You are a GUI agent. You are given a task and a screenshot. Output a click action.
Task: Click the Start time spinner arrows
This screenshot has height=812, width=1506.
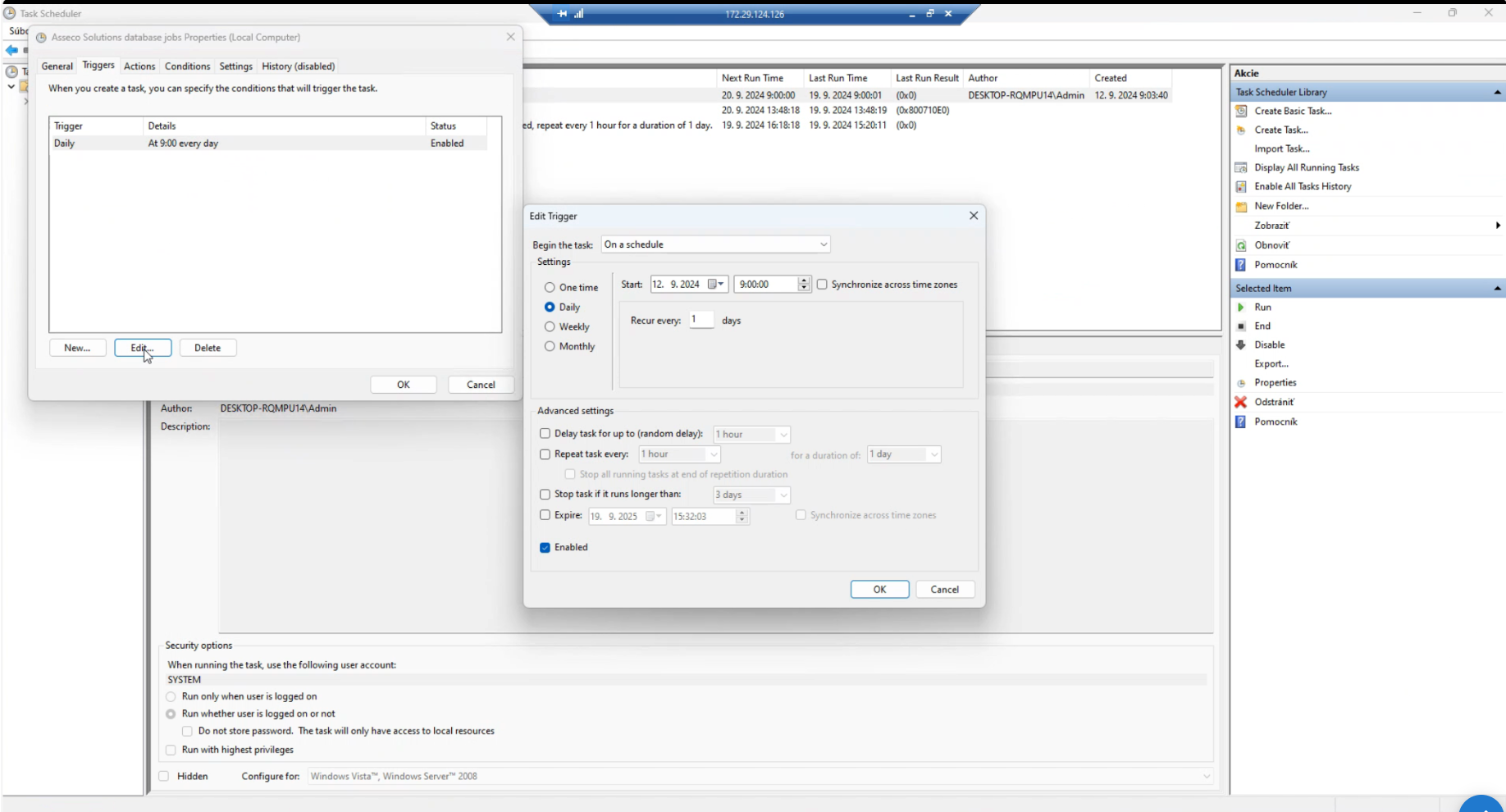click(804, 285)
